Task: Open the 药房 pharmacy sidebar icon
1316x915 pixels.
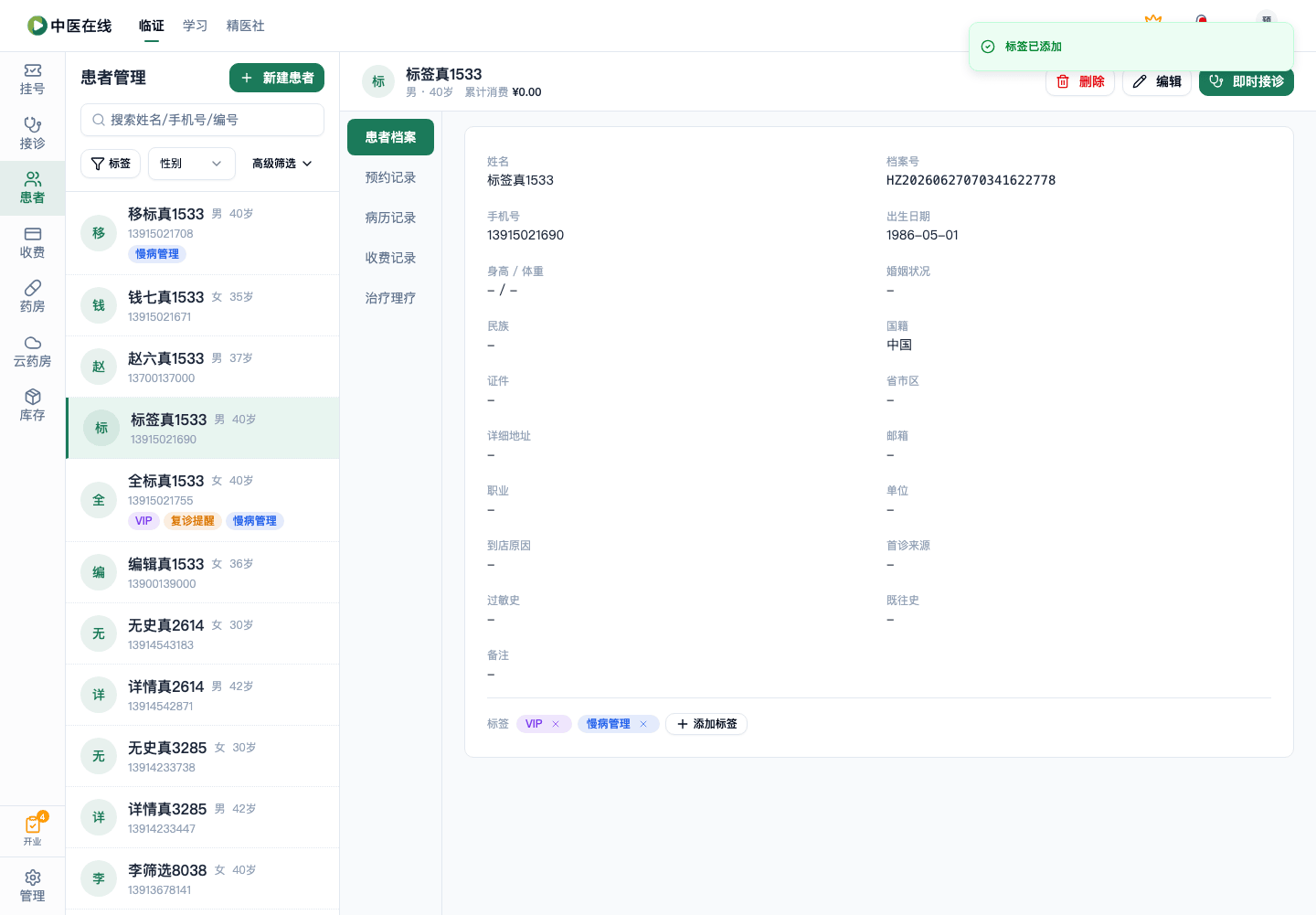Action: tap(32, 297)
